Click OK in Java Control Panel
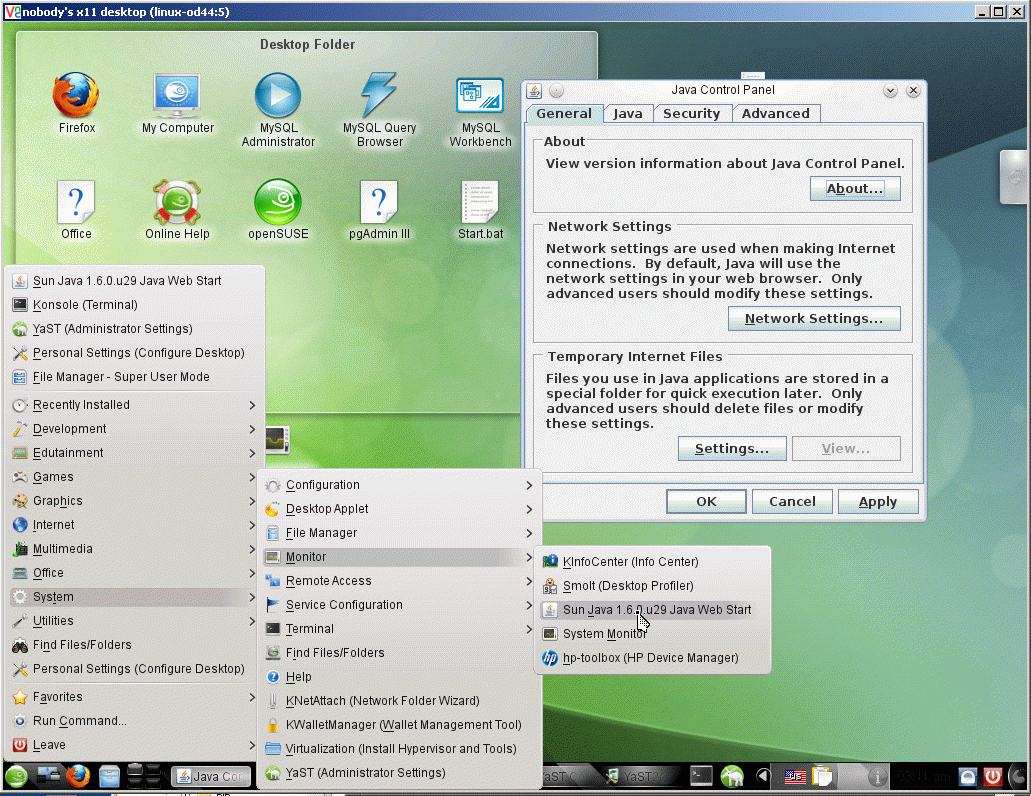 pyautogui.click(x=706, y=502)
